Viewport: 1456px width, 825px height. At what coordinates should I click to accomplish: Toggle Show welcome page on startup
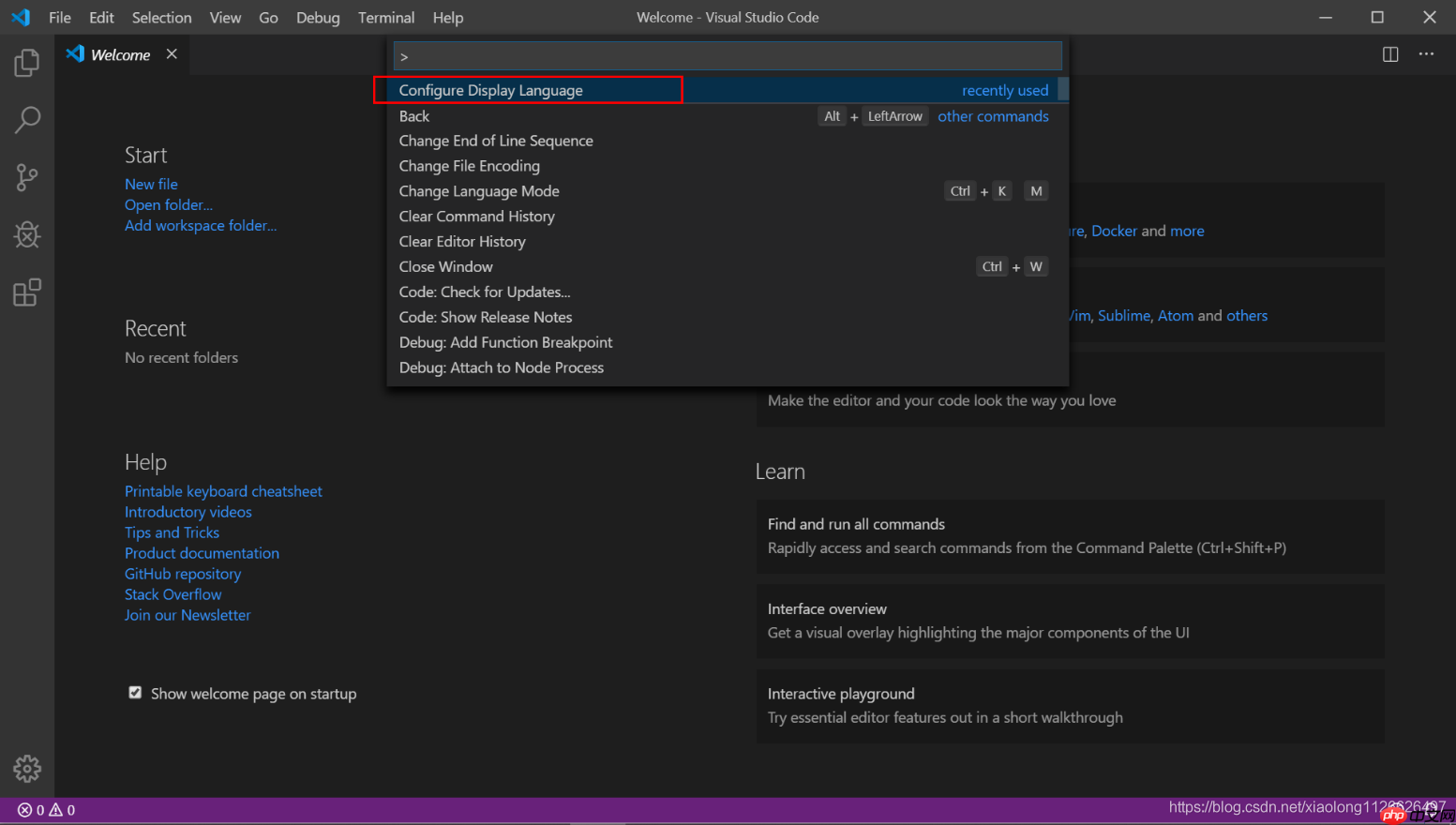click(135, 692)
